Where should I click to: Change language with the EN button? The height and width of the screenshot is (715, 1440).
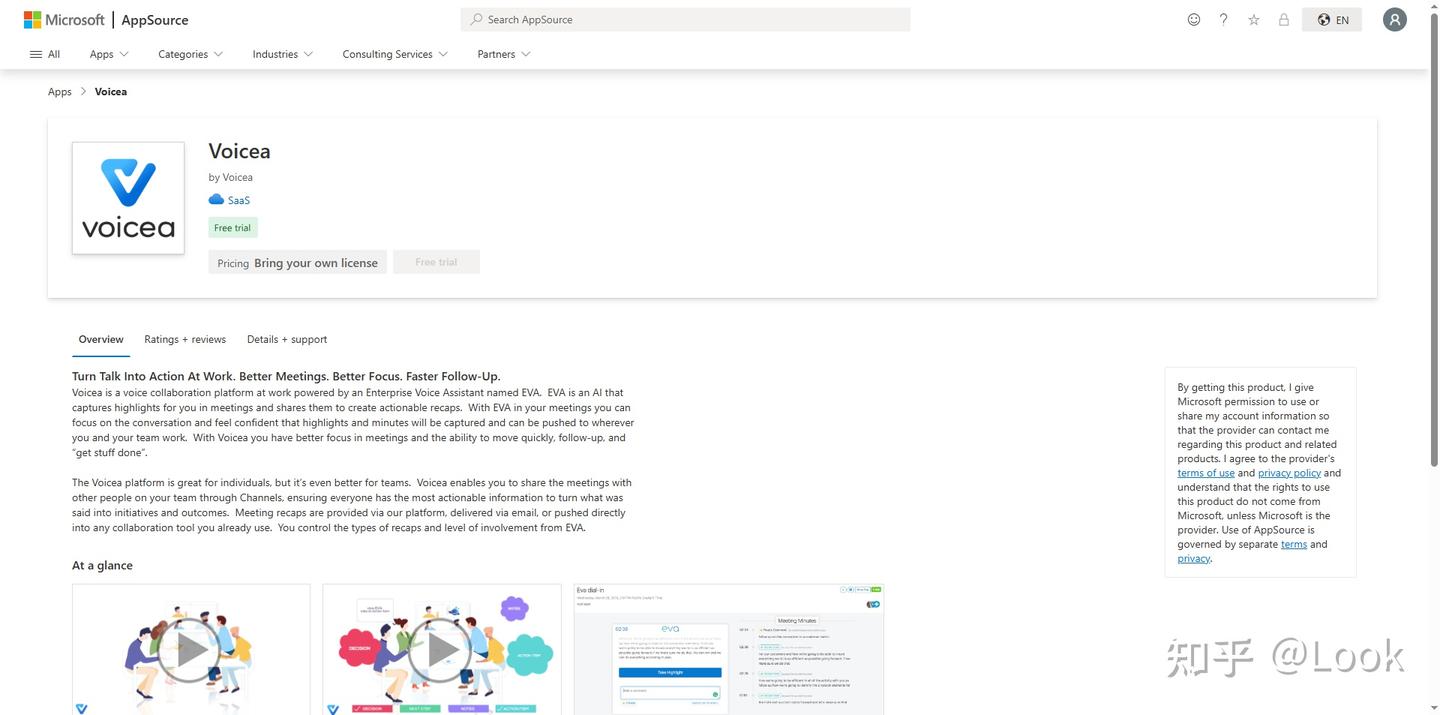click(1332, 19)
